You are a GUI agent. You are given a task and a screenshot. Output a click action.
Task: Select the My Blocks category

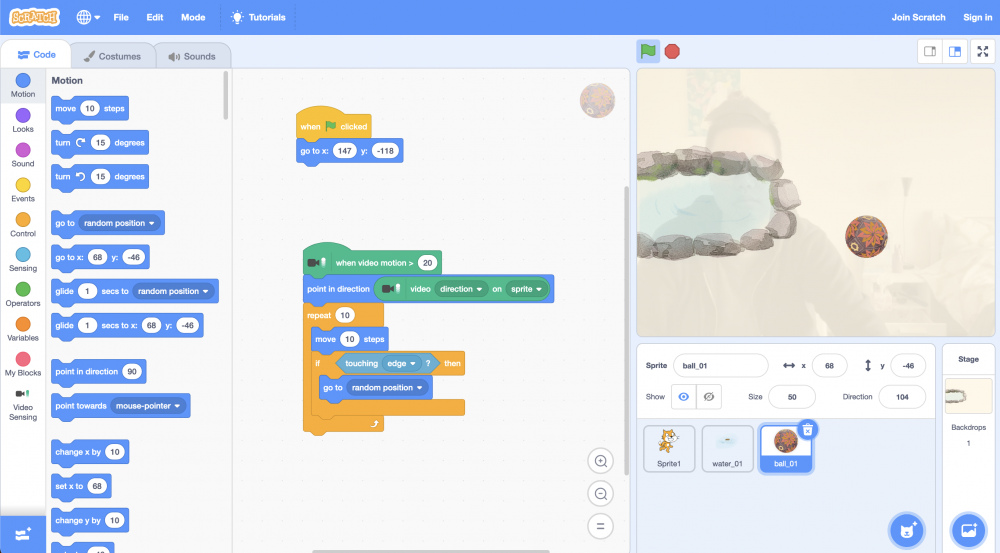click(23, 364)
